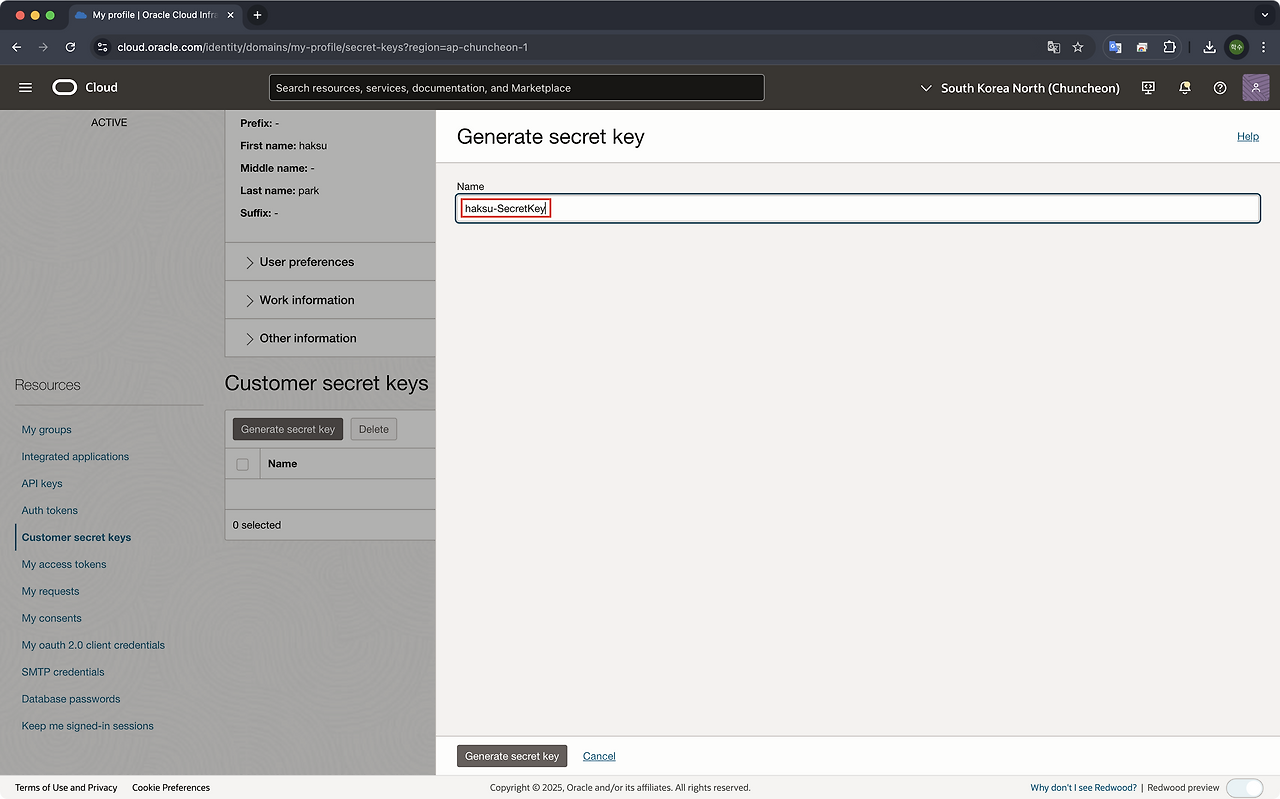Image resolution: width=1280 pixels, height=799 pixels.
Task: Open the Cloud Shell developer tools icon
Action: pyautogui.click(x=1148, y=88)
